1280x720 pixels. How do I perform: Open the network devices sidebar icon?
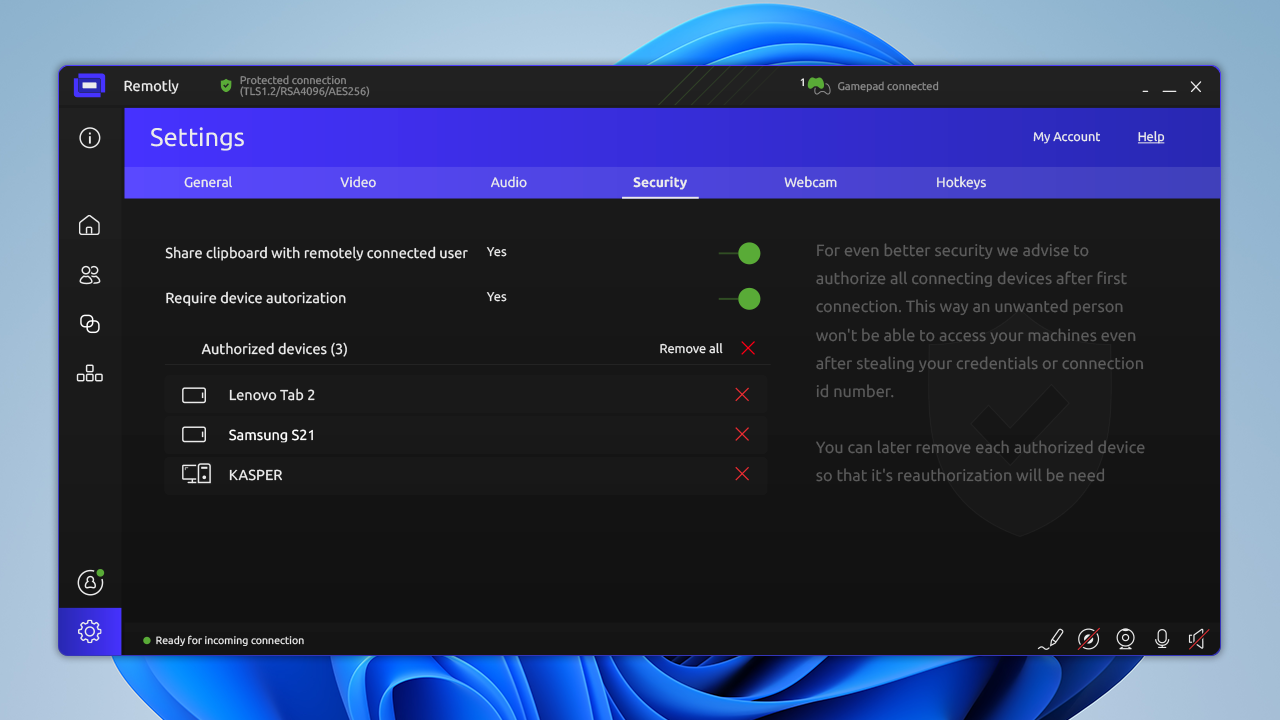90,374
